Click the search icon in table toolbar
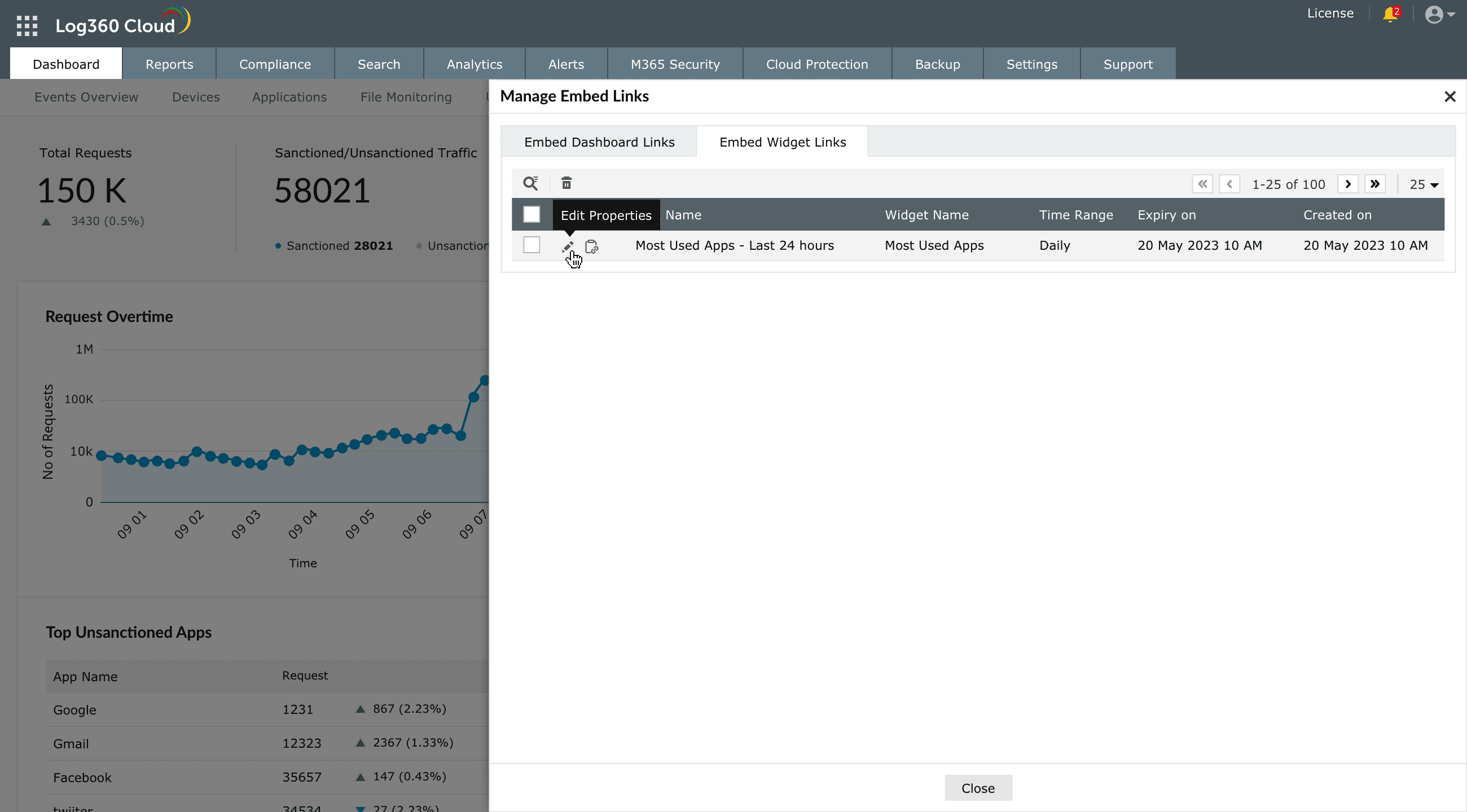Image resolution: width=1467 pixels, height=812 pixels. tap(530, 183)
